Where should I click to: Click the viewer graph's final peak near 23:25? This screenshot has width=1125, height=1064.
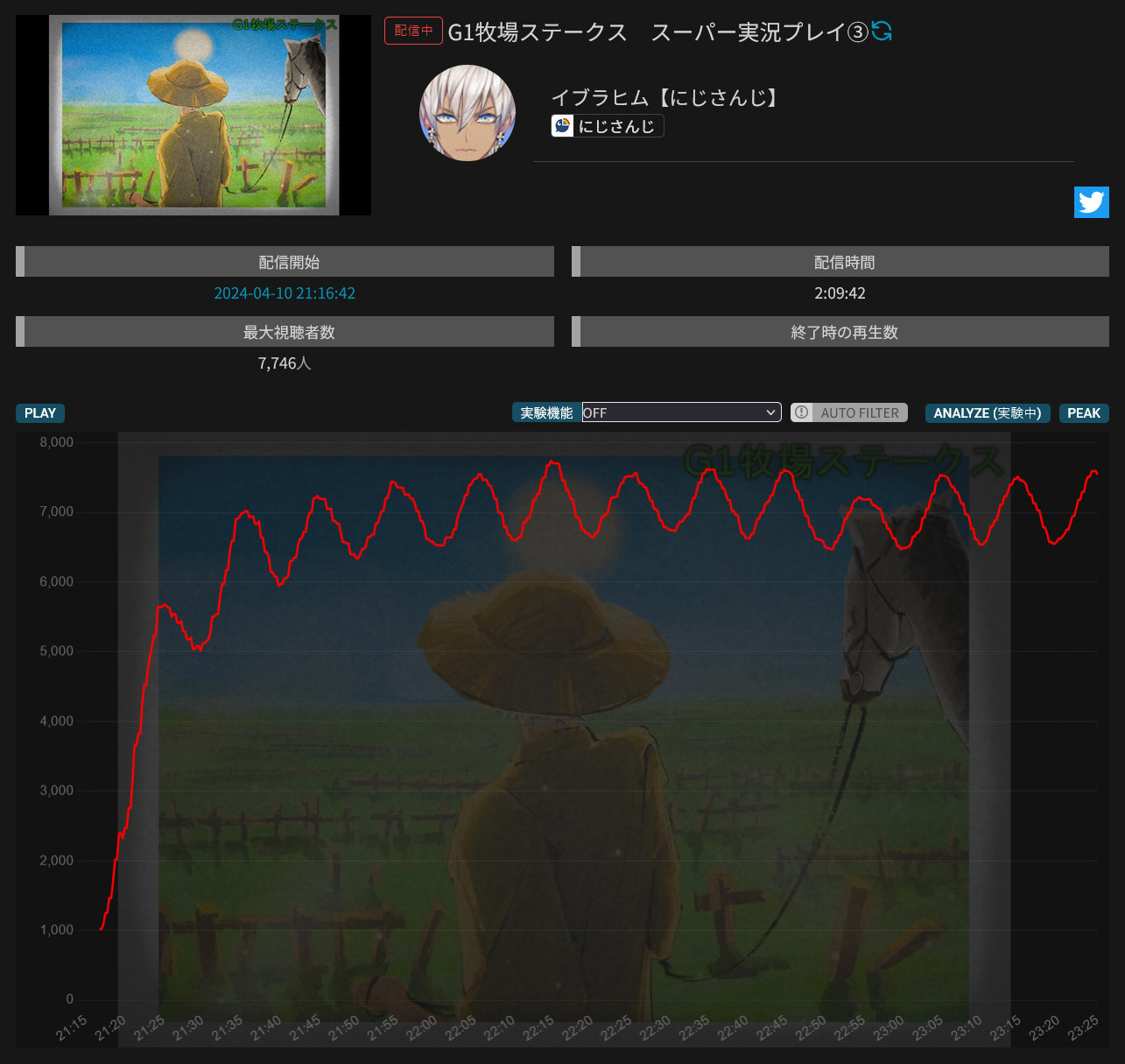(x=1093, y=472)
